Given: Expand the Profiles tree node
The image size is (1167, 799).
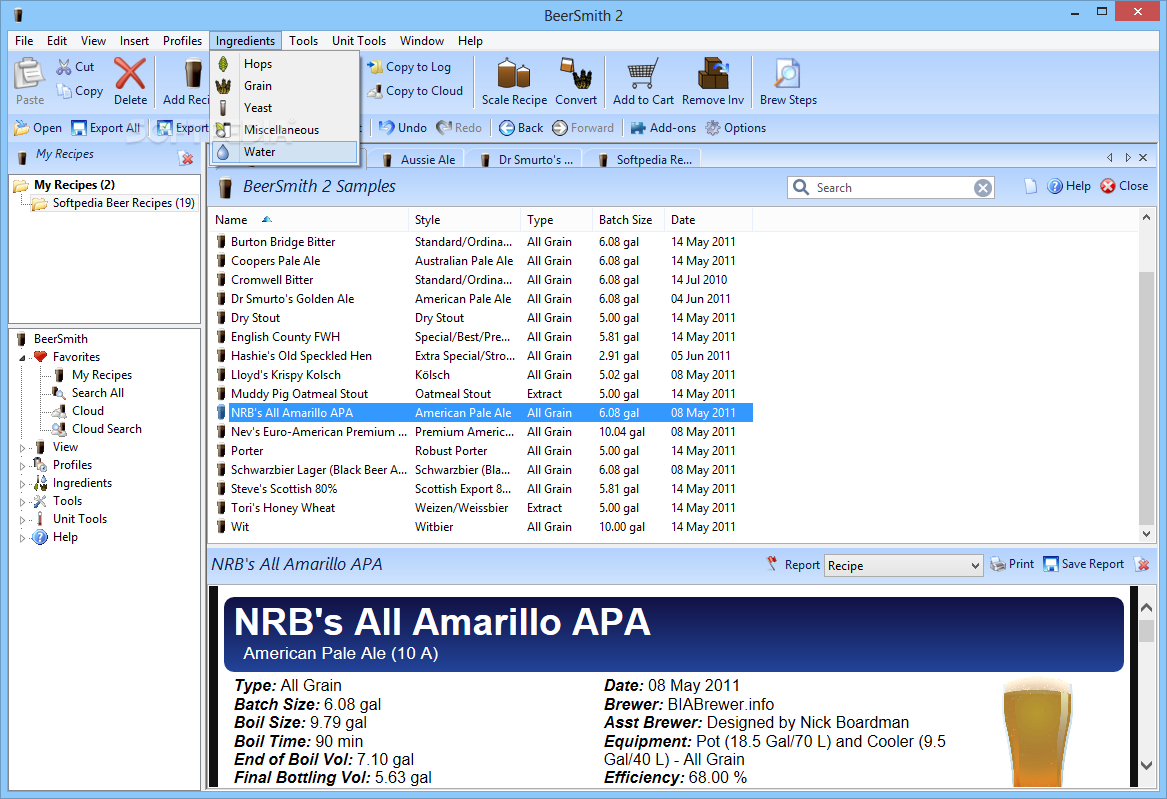Looking at the screenshot, I should pyautogui.click(x=22, y=466).
